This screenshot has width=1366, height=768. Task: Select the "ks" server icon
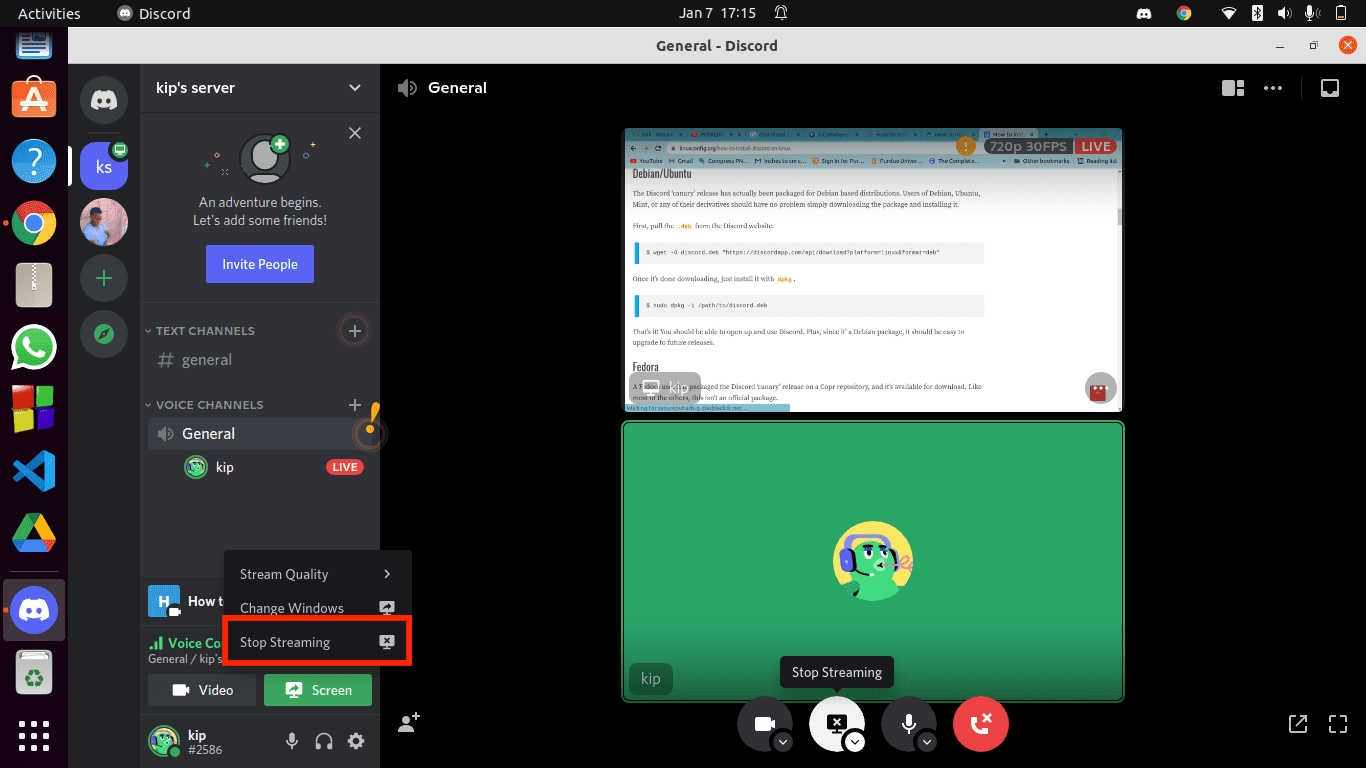[x=103, y=166]
